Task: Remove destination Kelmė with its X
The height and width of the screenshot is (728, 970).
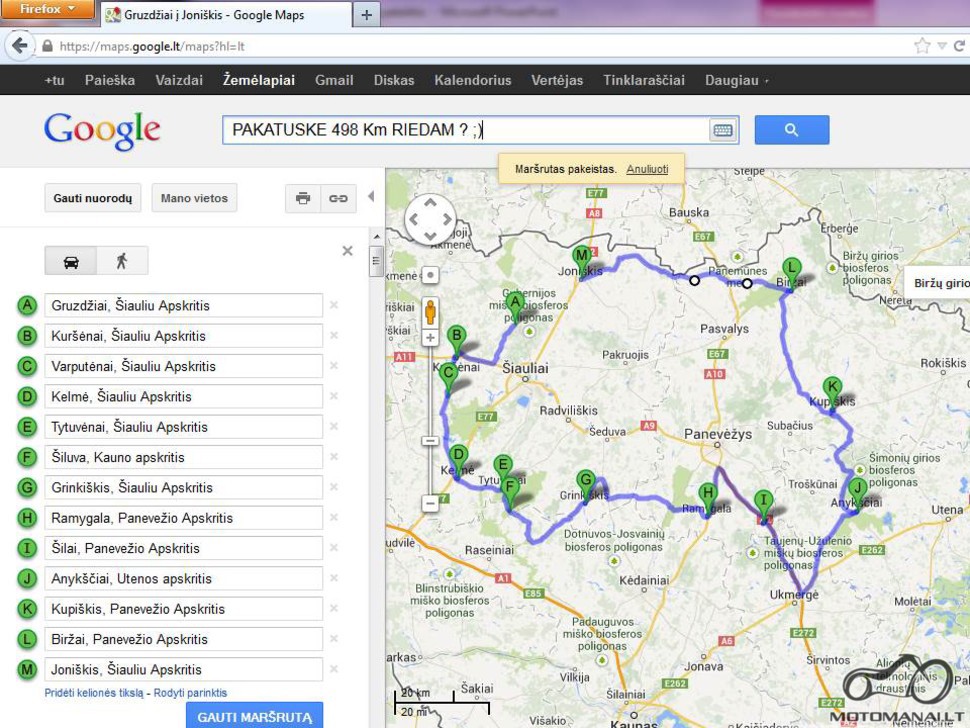Action: 334,396
